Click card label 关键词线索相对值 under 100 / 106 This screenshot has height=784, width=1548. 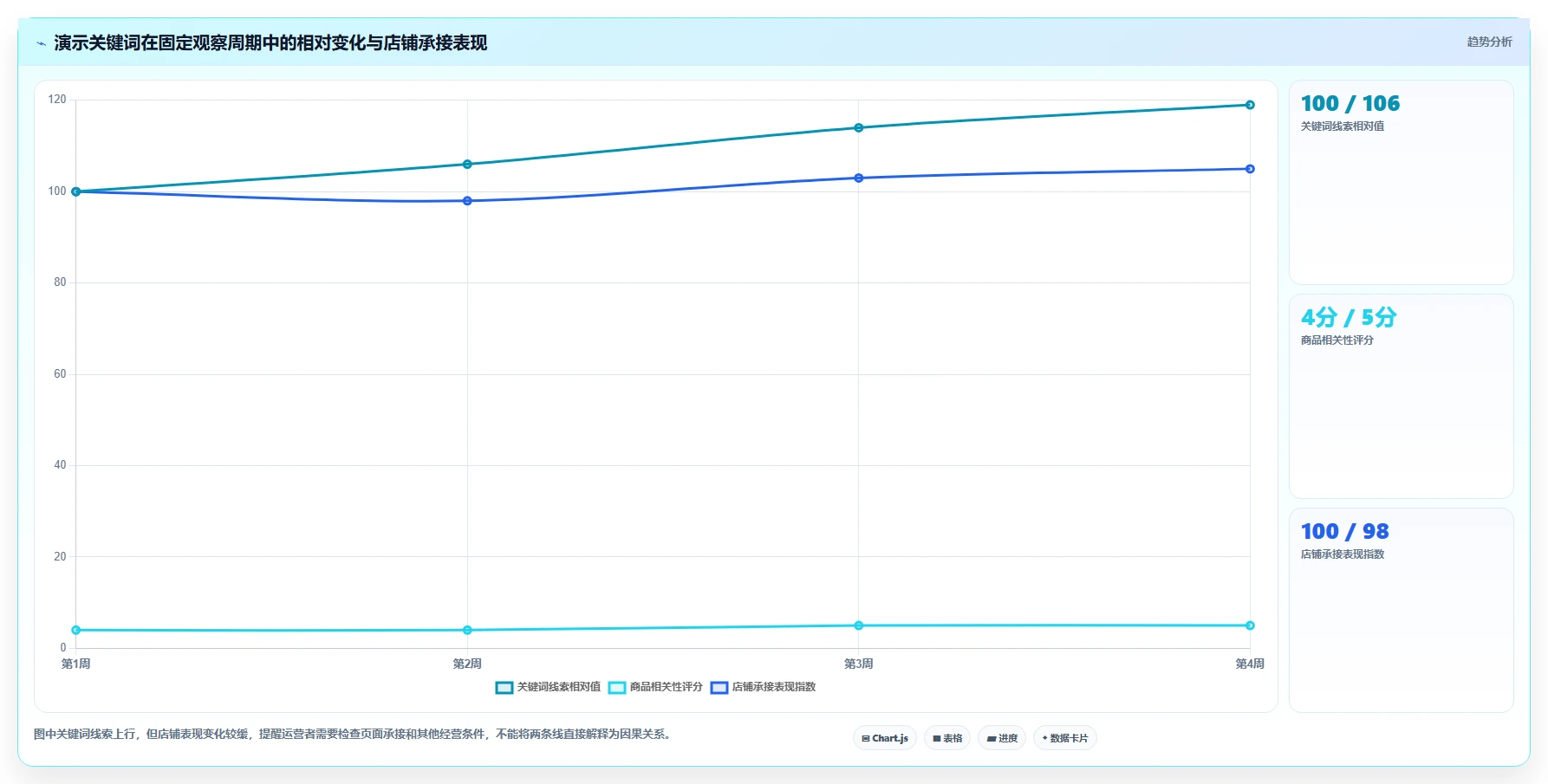pyautogui.click(x=1343, y=126)
